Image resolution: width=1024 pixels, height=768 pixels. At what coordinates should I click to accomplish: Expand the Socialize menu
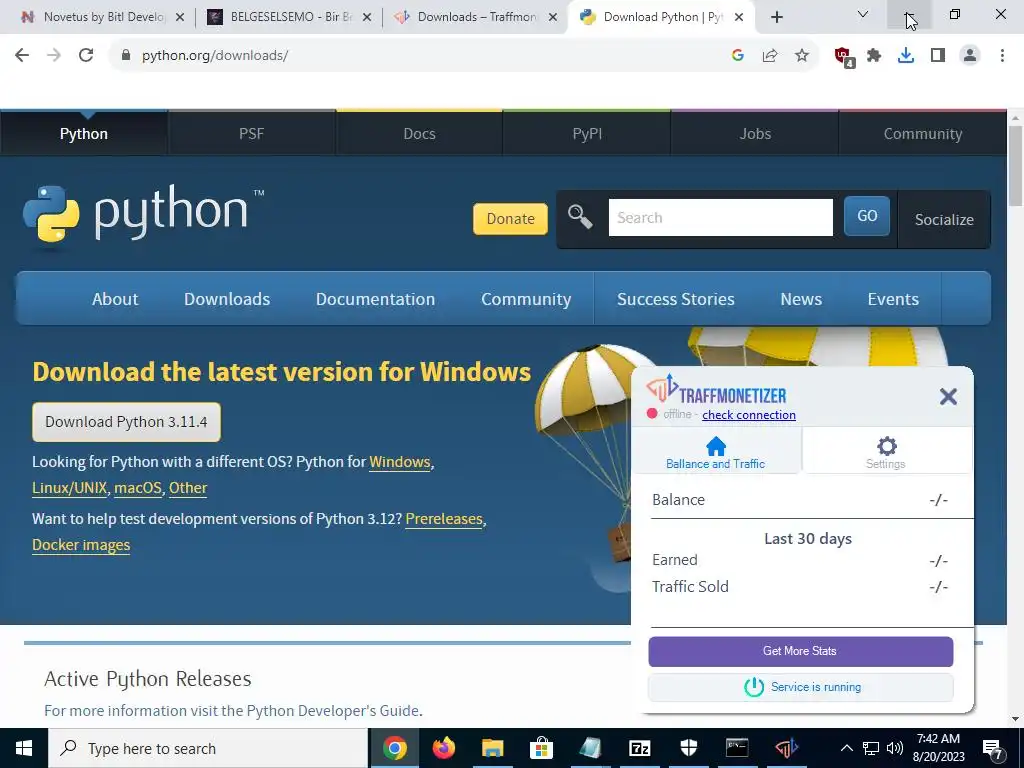944,219
